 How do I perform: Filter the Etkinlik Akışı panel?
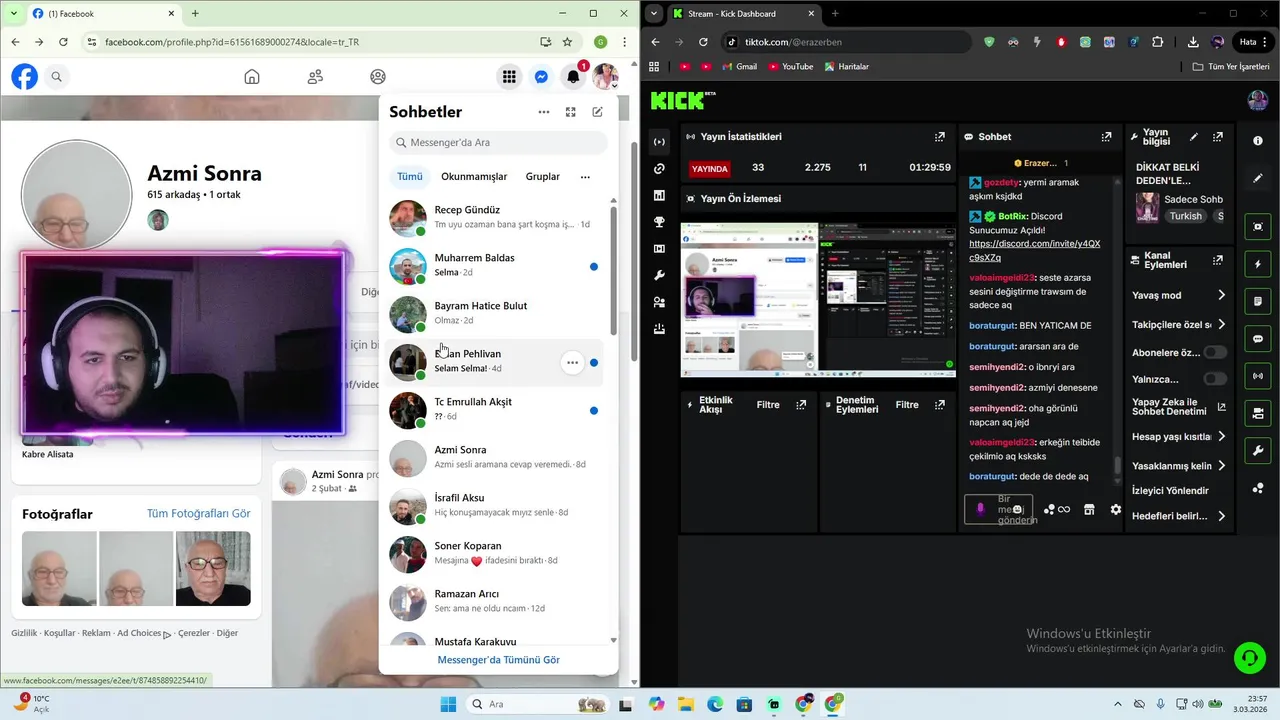[768, 405]
